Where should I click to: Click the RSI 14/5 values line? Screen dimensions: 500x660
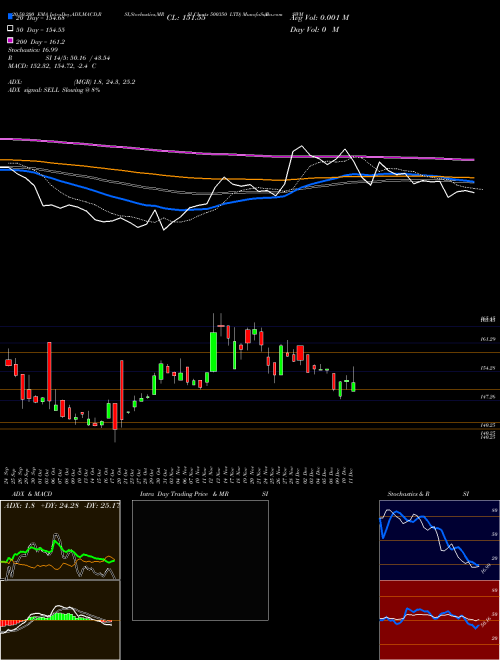[x=59, y=58]
